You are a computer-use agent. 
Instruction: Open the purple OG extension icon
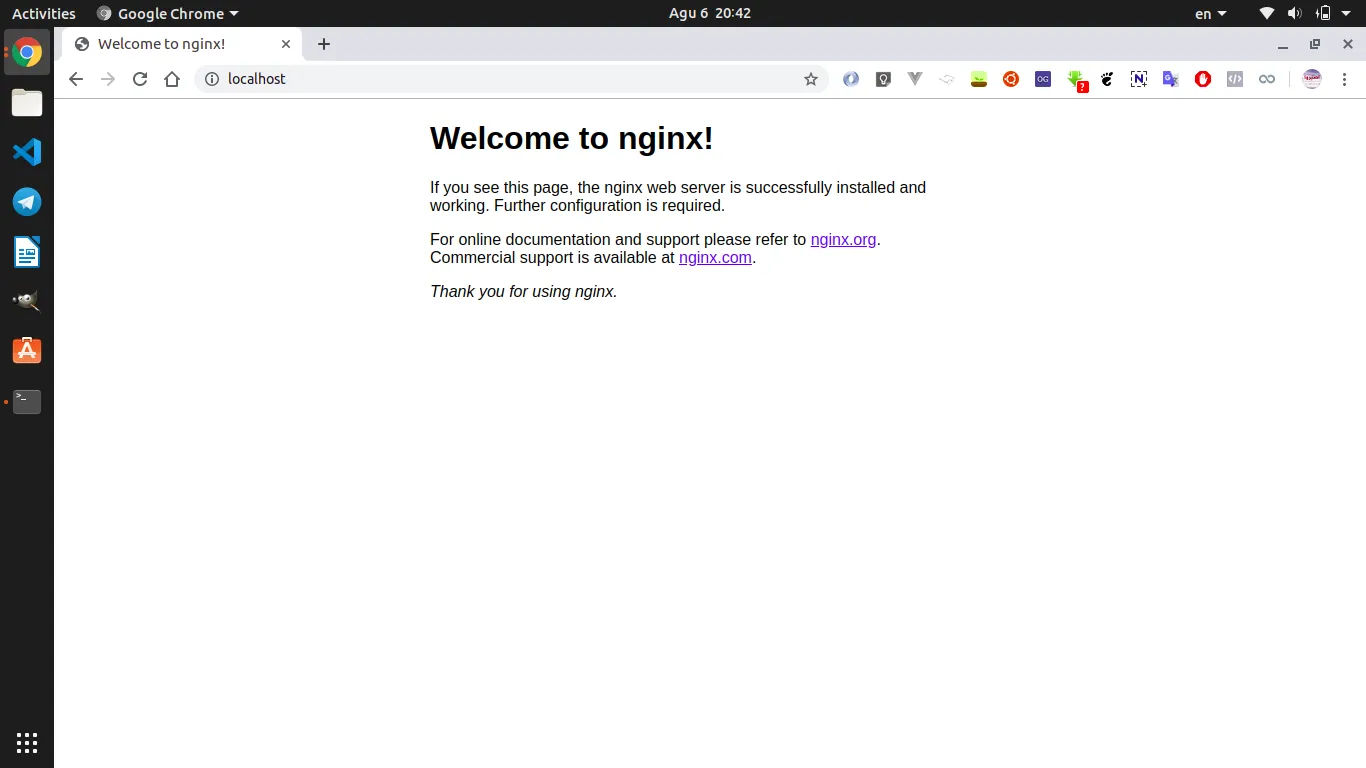click(1043, 79)
